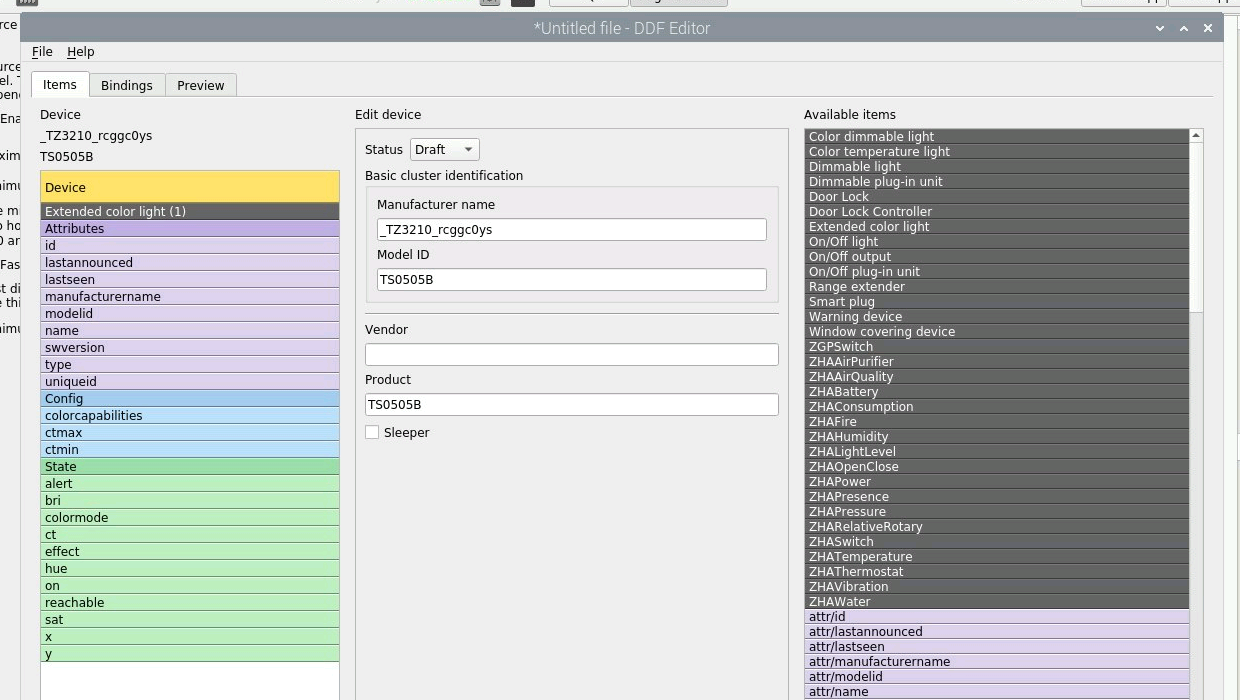Click 'ZHATemperature' in Available items
The image size is (1240, 700).
point(997,557)
